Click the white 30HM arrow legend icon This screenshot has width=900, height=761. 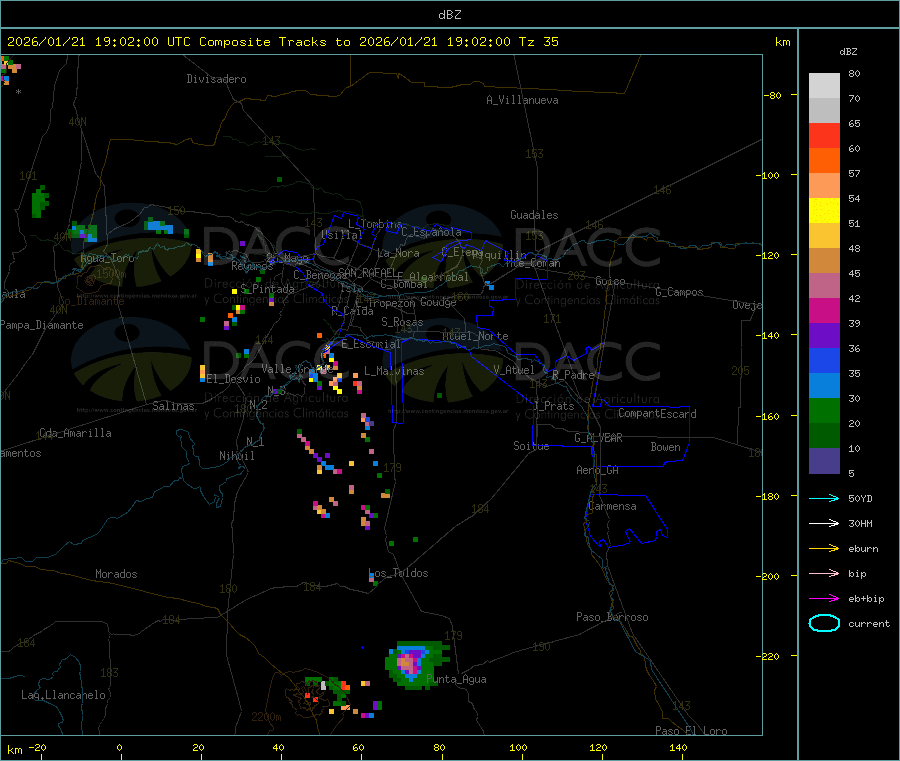coord(824,523)
